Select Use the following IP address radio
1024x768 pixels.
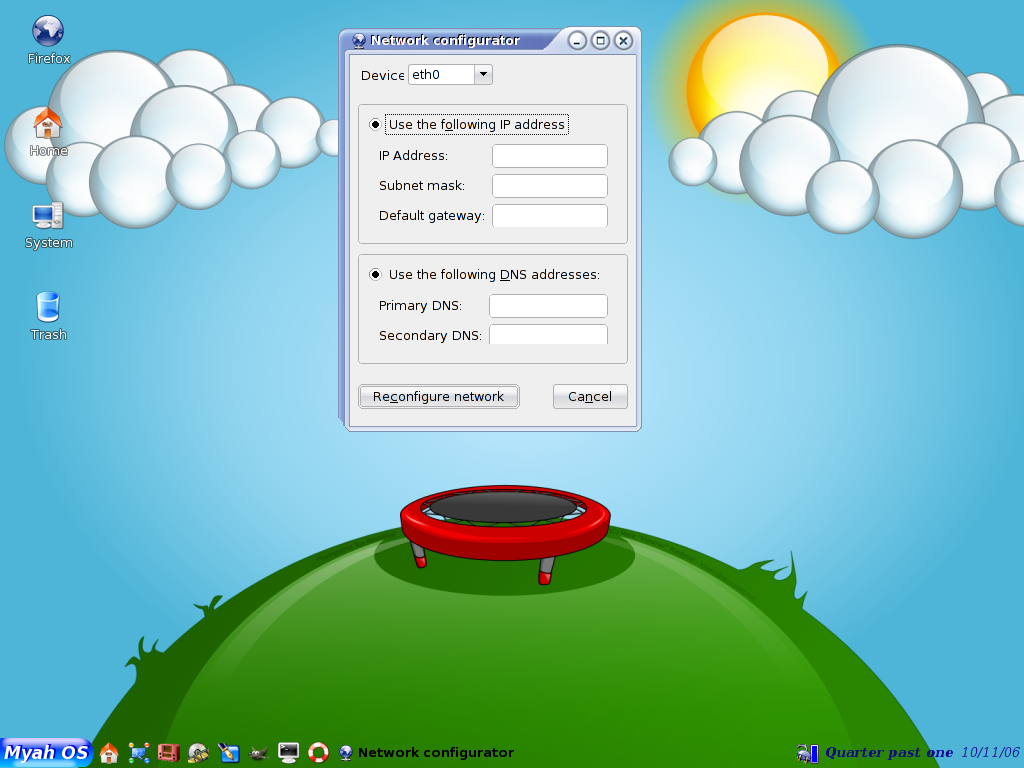pos(375,124)
